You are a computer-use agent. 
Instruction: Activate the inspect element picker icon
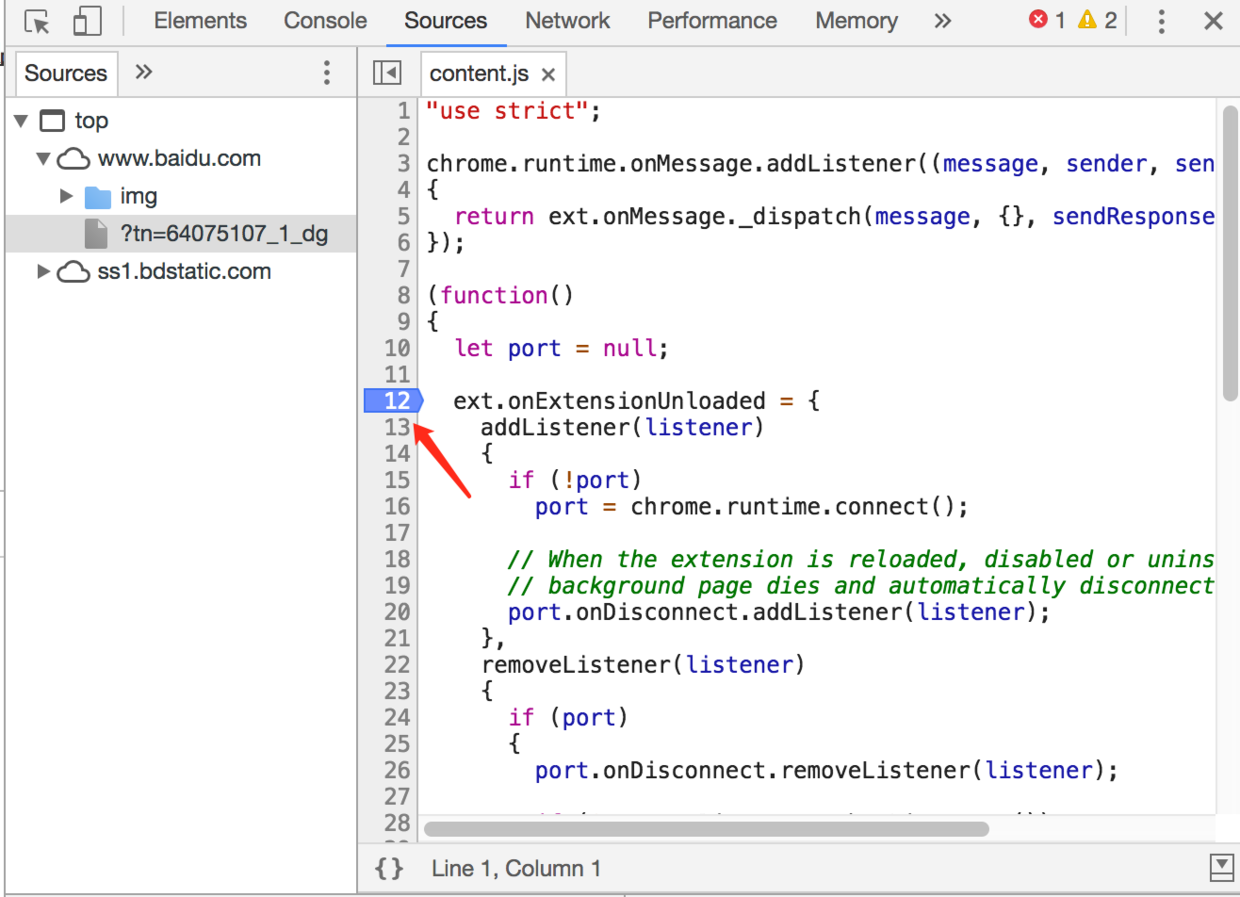38,21
